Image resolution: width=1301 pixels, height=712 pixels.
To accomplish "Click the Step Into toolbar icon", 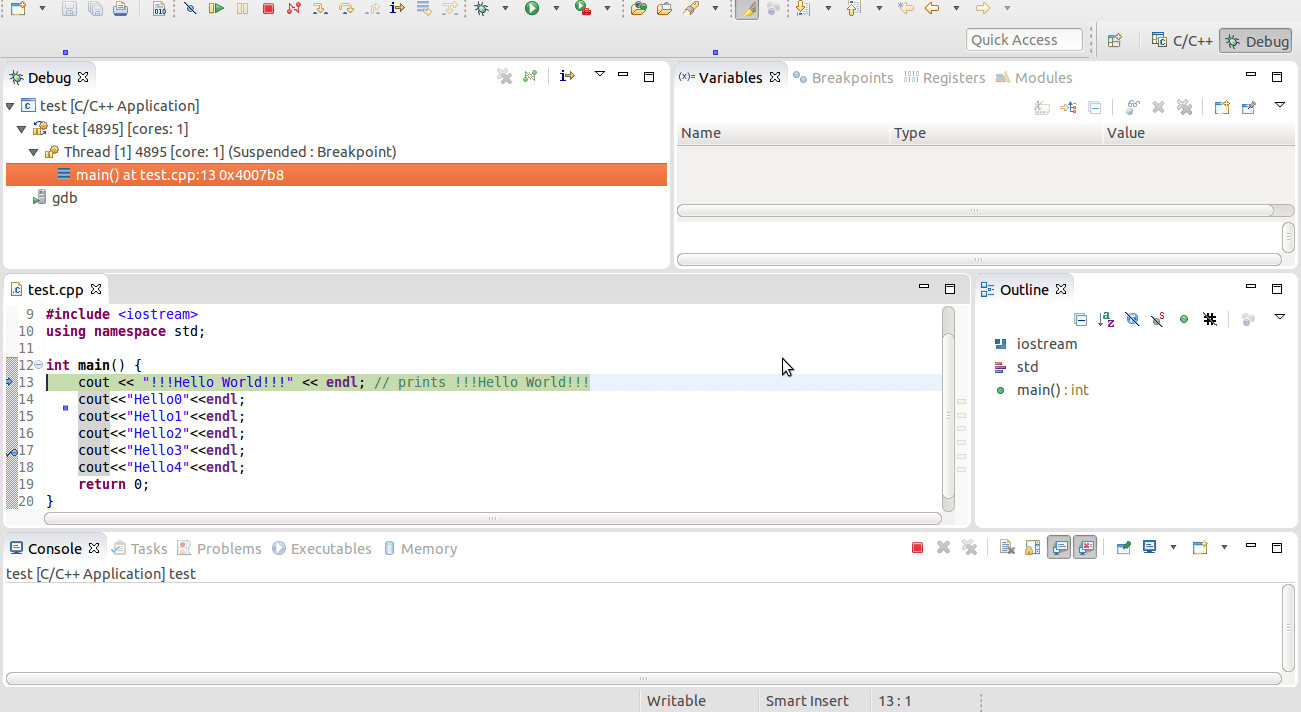I will [320, 9].
